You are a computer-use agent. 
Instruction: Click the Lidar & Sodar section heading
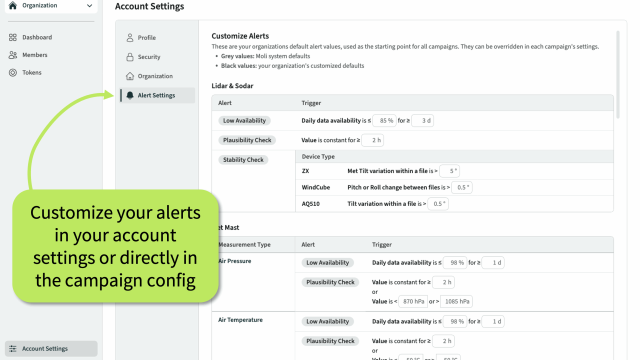[232, 86]
